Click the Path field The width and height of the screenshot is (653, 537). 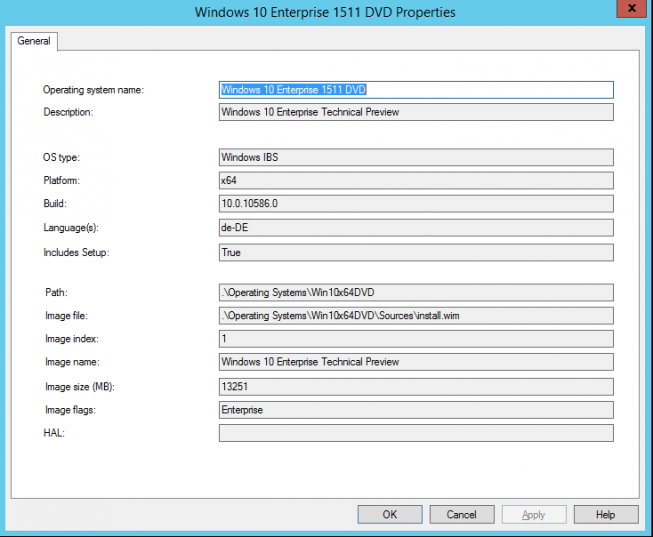416,292
